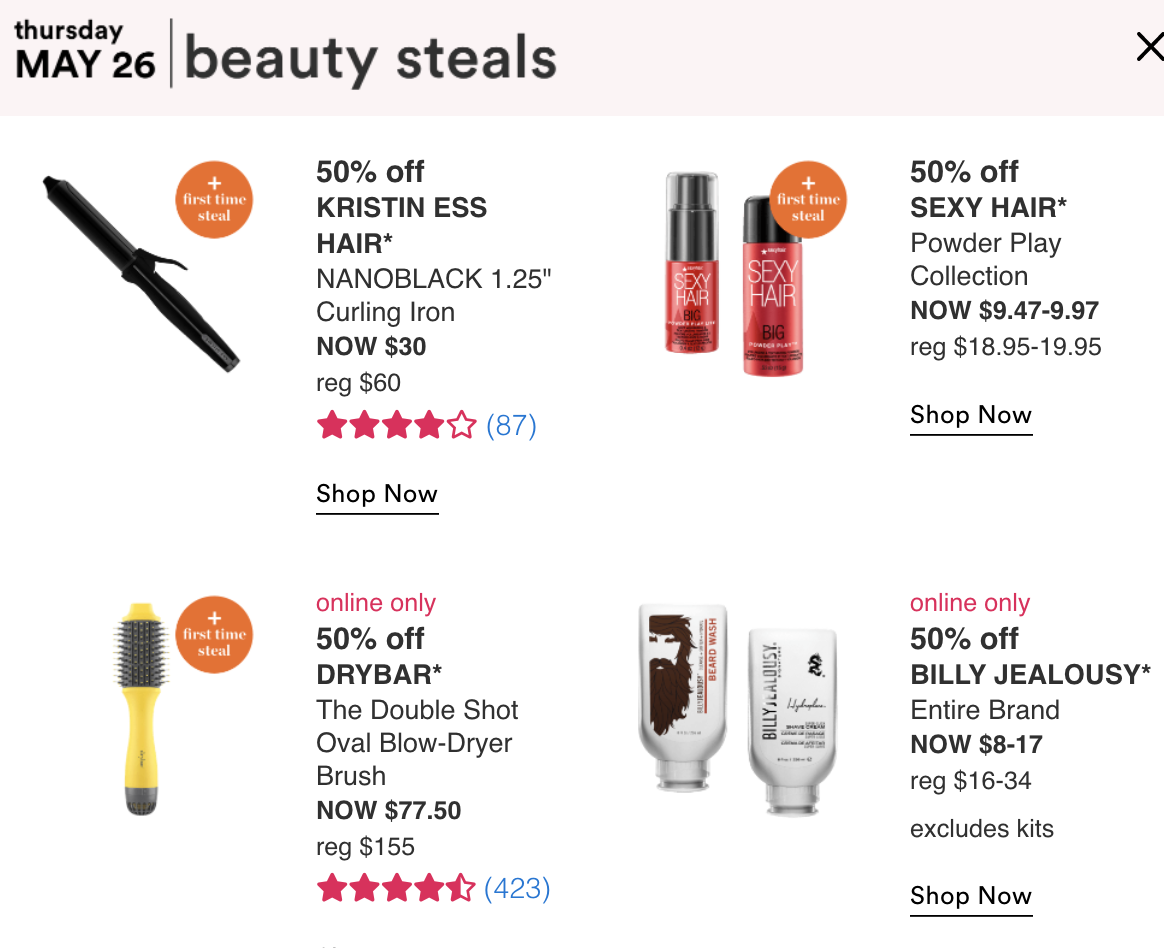
Task: Shop Now for Billy Jealousy brand
Action: pyautogui.click(x=971, y=896)
